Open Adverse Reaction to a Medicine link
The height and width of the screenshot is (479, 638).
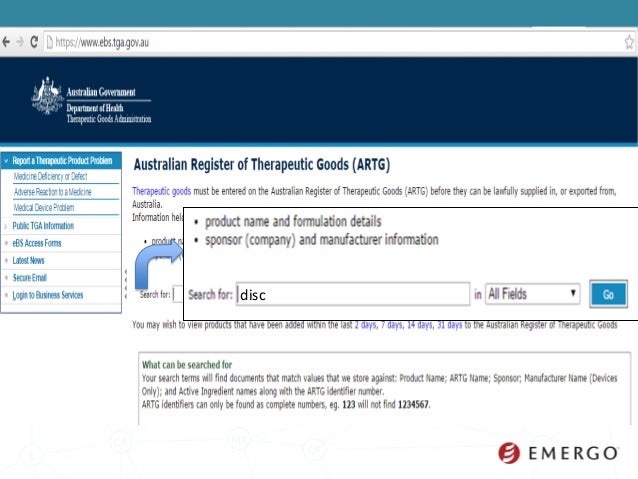pos(52,192)
